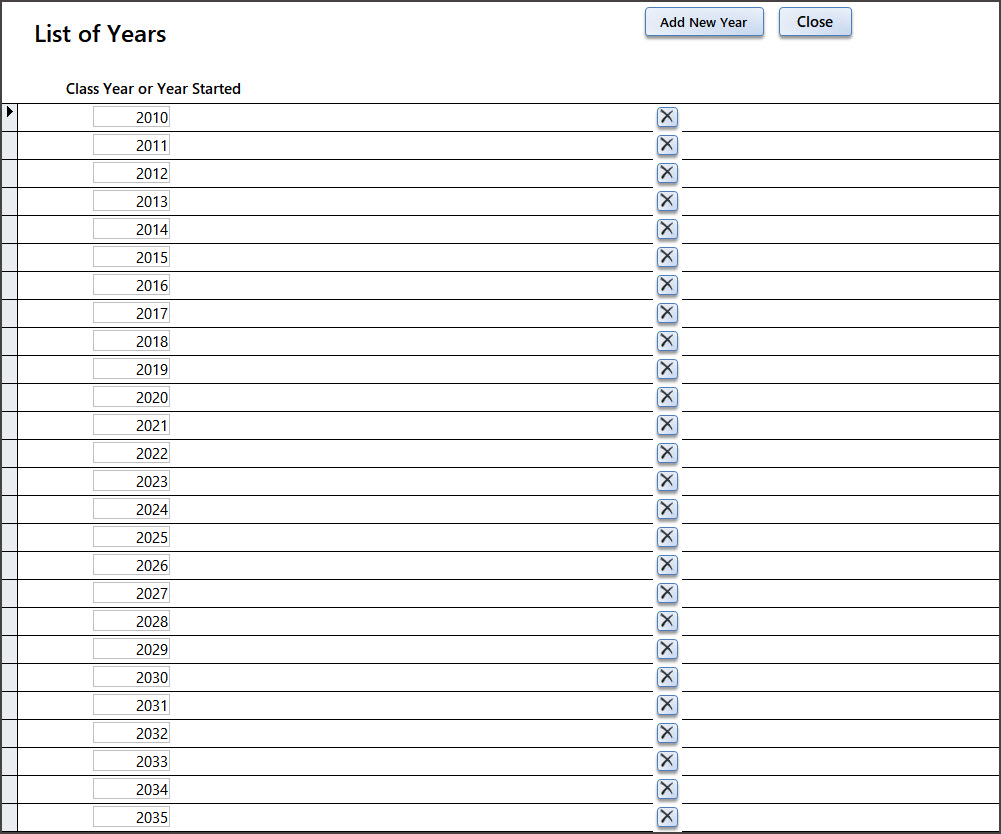
Task: Delete the 2019 entry
Action: pos(667,369)
